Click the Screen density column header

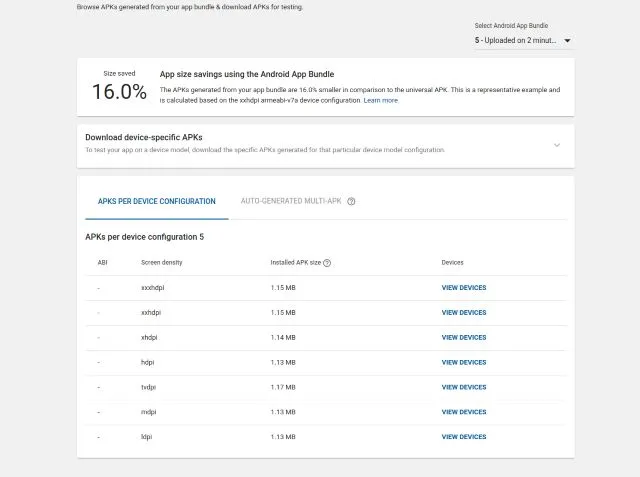click(162, 263)
